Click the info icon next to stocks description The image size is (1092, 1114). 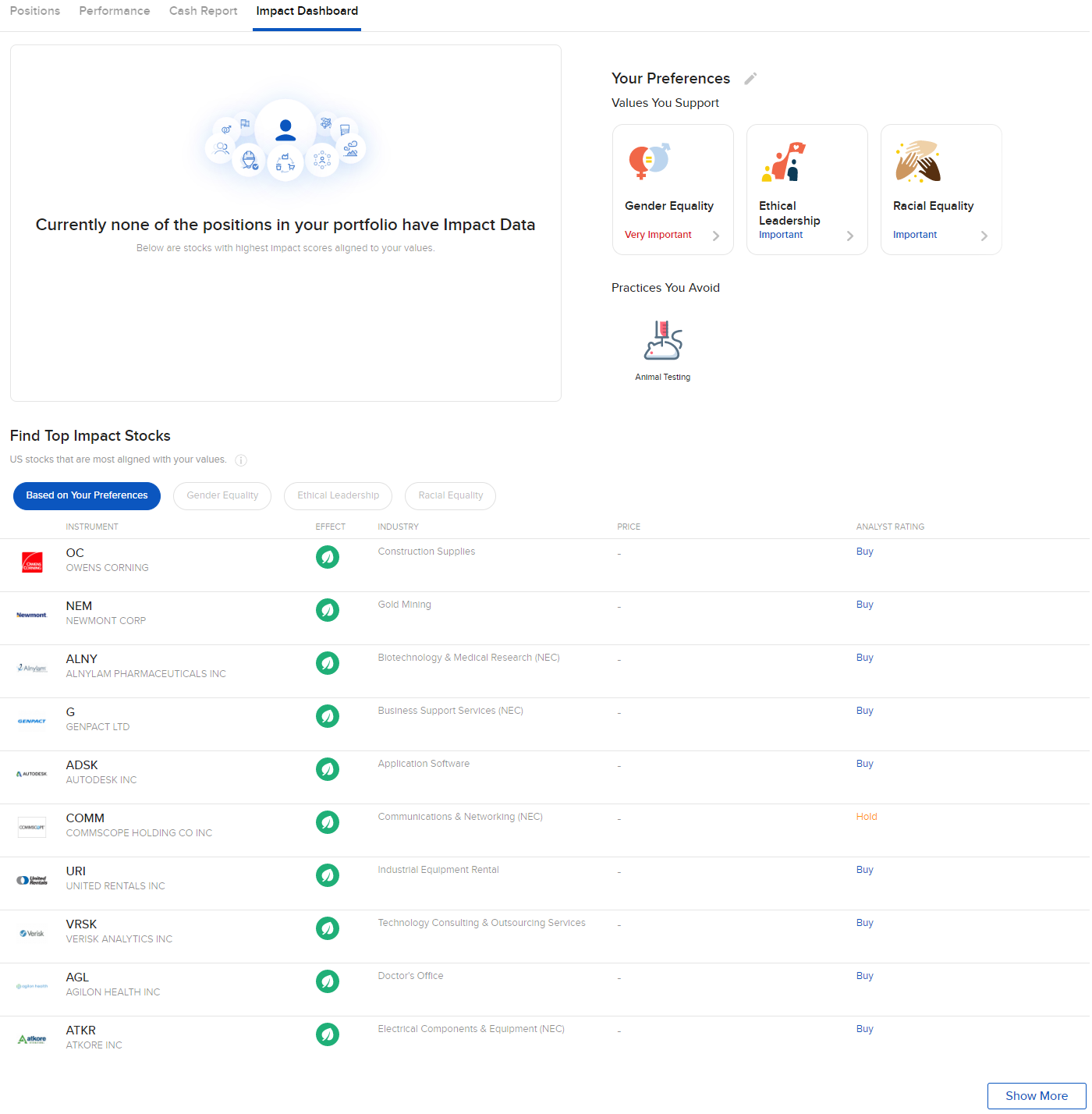[x=241, y=460]
